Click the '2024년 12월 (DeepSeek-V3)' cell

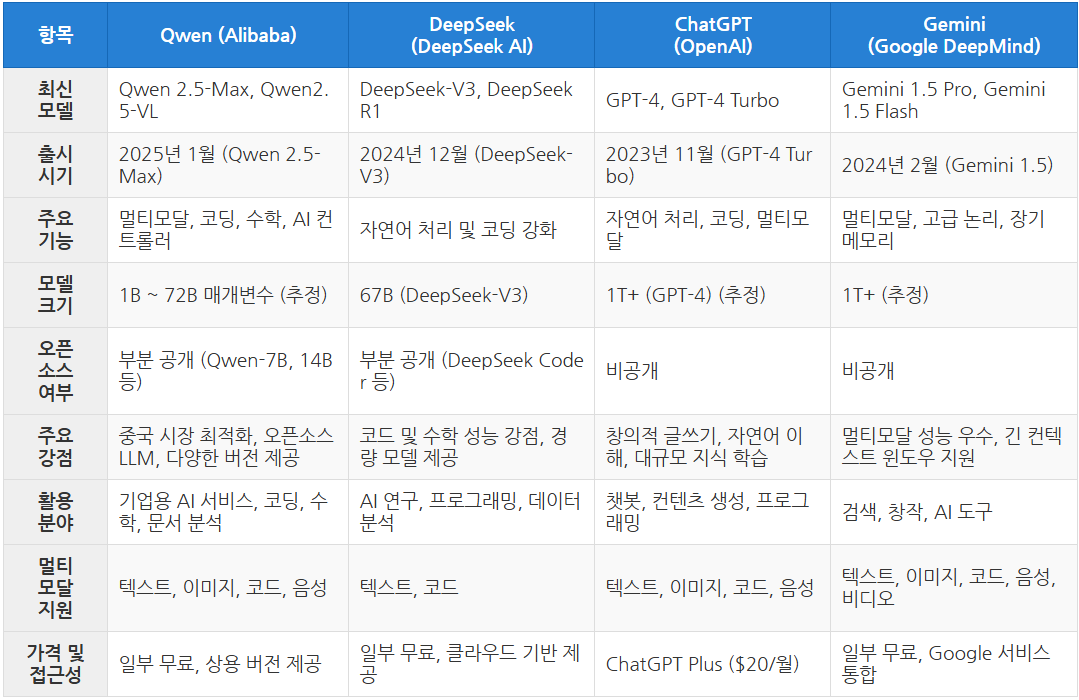471,165
